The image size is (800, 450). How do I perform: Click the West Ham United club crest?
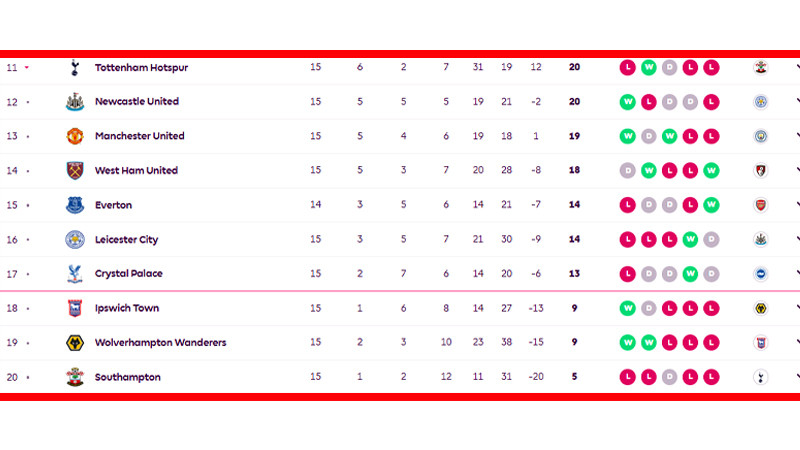tap(75, 170)
